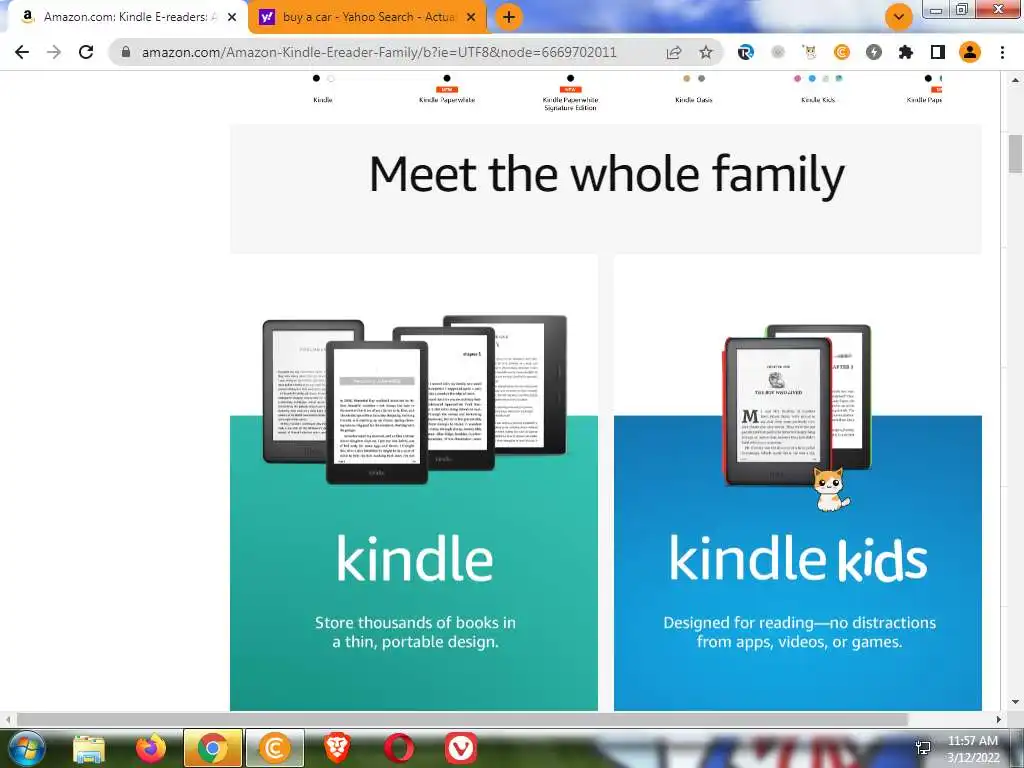The height and width of the screenshot is (768, 1024).
Task: Select graphite color dot for Kindle Oasis
Action: (701, 78)
